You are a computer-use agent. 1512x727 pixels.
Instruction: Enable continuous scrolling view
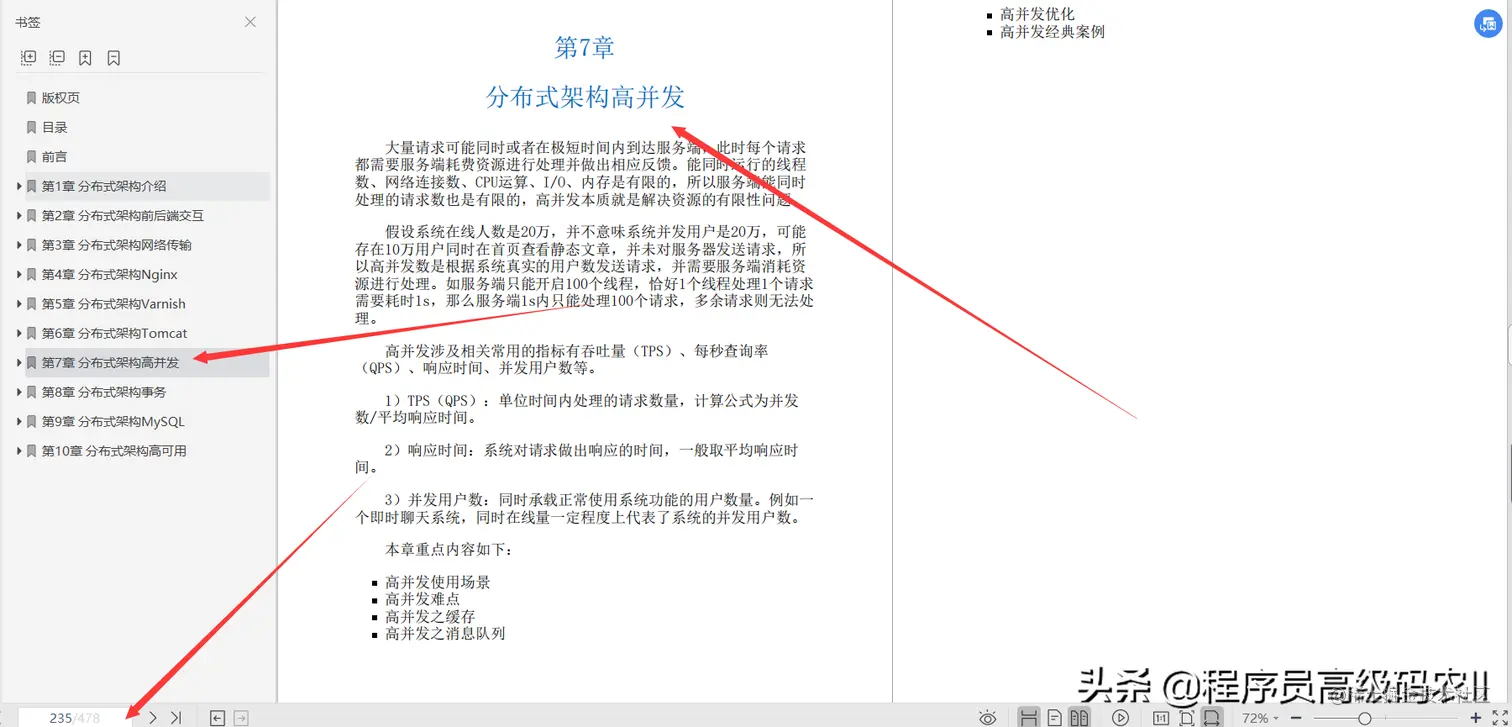tap(1028, 717)
